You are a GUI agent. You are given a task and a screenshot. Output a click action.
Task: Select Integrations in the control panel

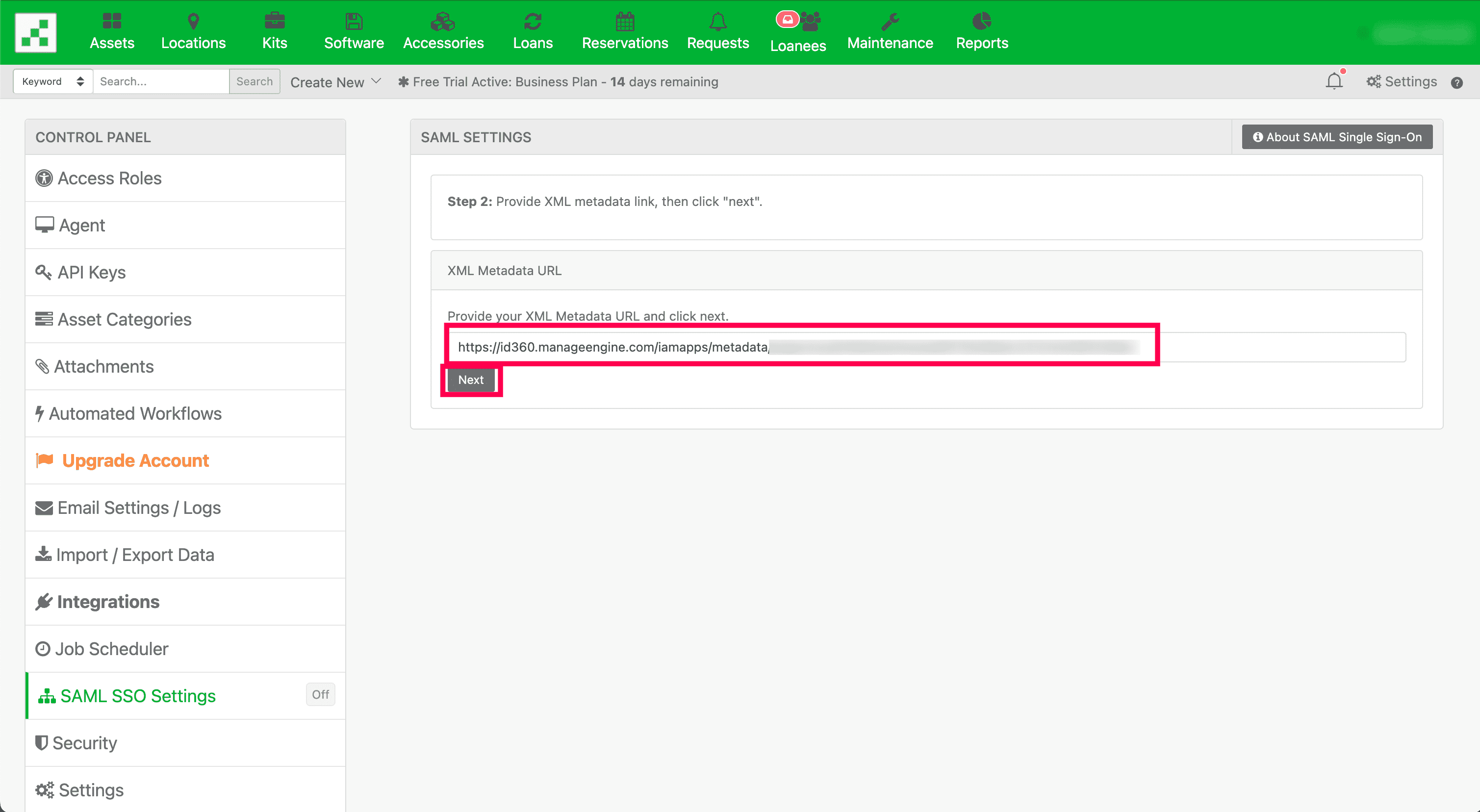(x=108, y=602)
